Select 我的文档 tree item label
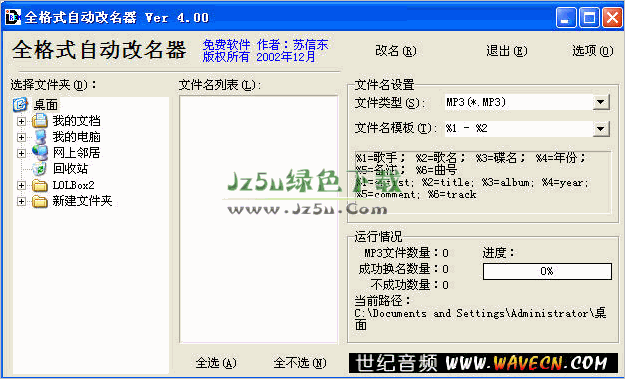This screenshot has width=625, height=379. pos(77,121)
